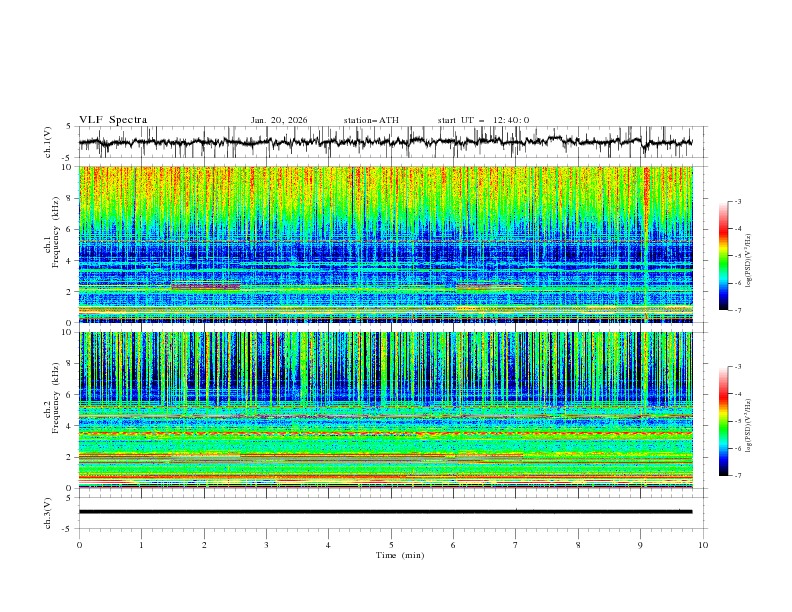This screenshot has width=792, height=612.
Task: Click the VLF Spectra title text
Action: tap(113, 120)
